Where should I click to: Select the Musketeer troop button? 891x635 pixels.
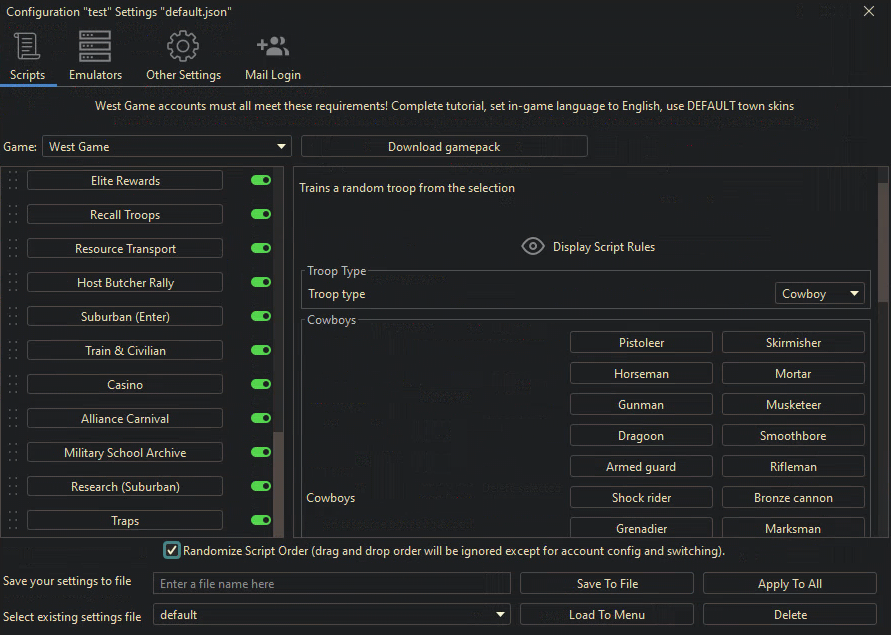(793, 405)
